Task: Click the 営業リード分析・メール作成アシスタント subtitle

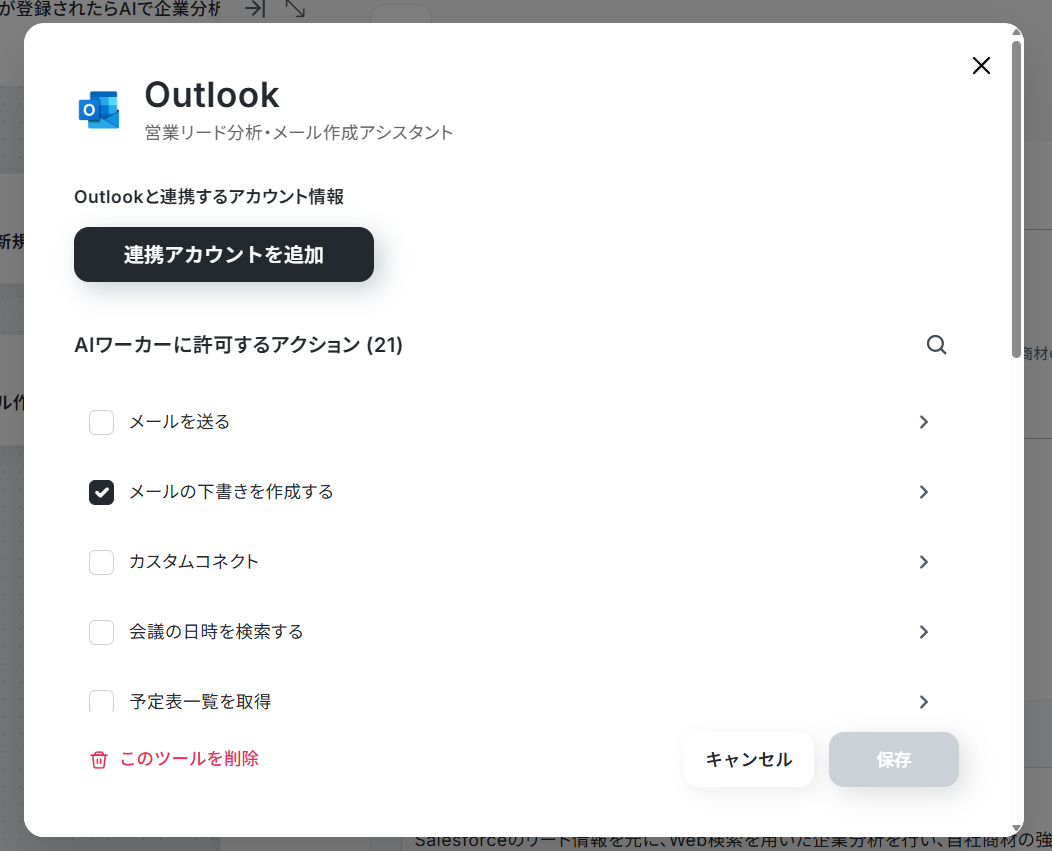Action: coord(299,133)
